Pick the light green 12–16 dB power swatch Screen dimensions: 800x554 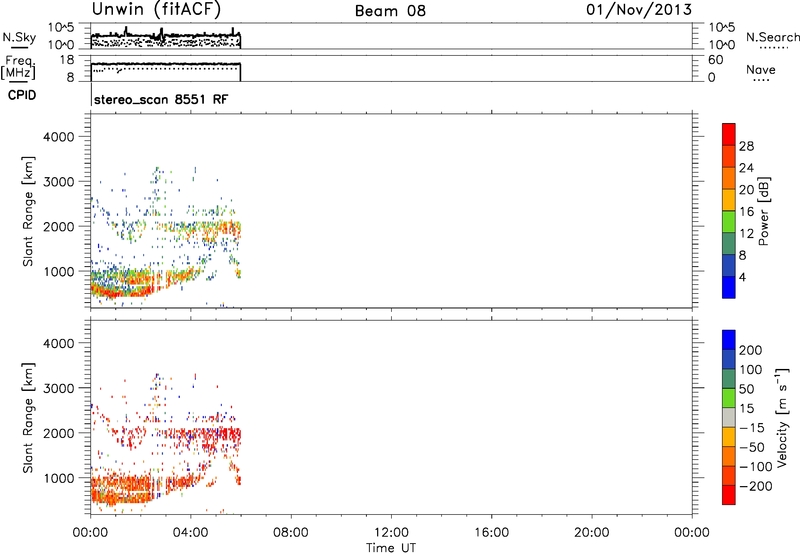click(729, 222)
